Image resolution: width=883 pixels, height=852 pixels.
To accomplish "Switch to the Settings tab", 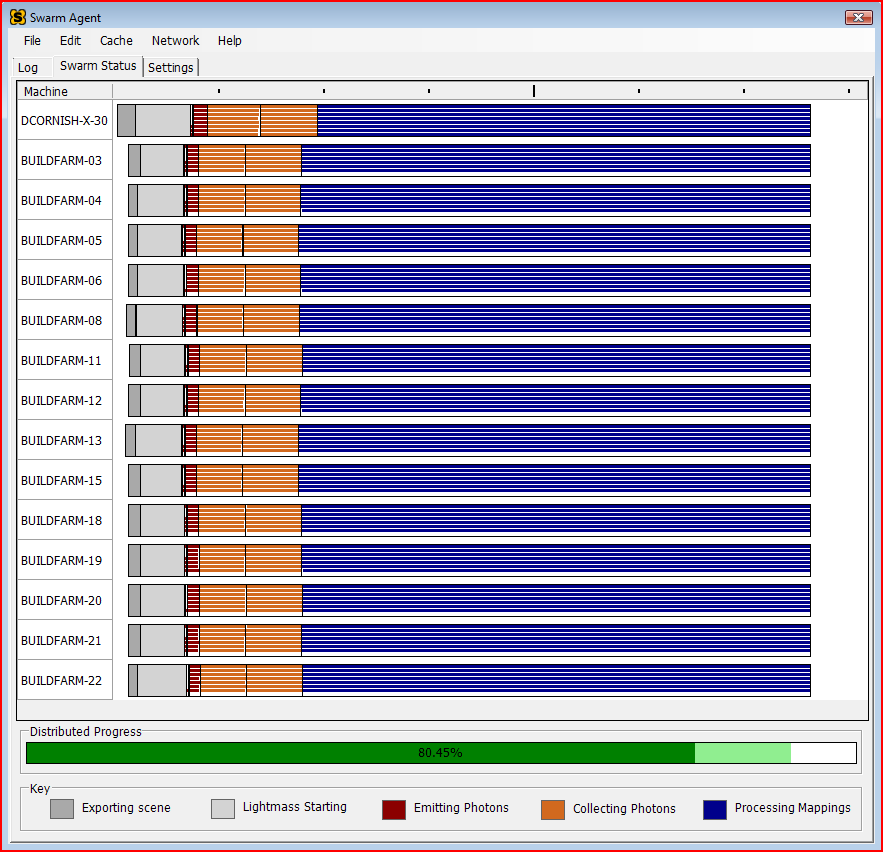I will (171, 68).
